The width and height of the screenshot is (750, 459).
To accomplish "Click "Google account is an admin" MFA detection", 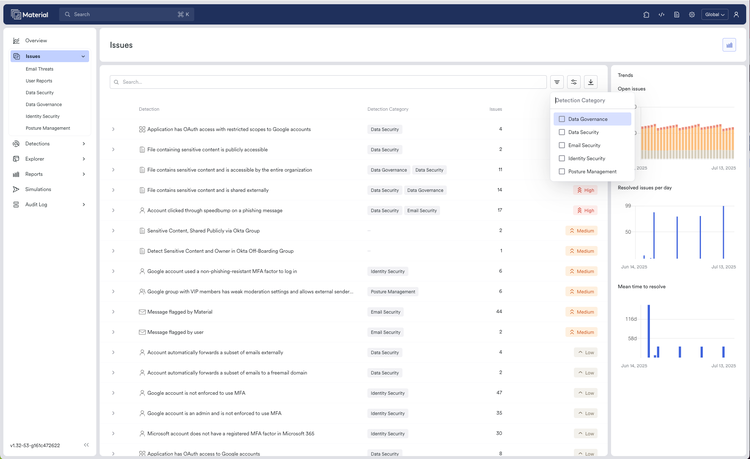I will 214,413.
